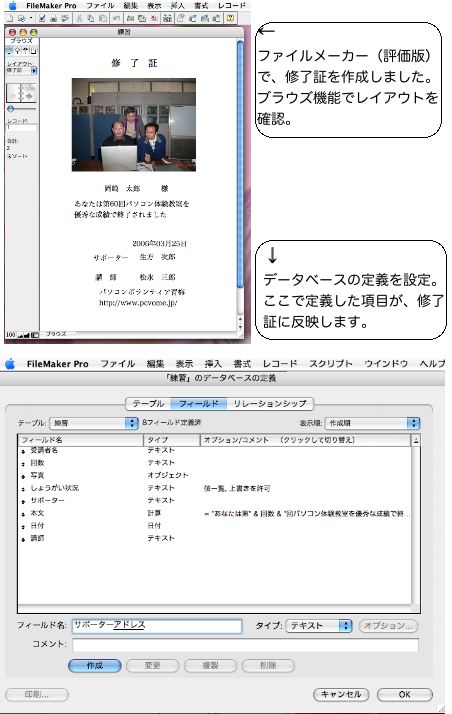Open ウインドウ menu in lower menu bar
Screen dimensions: 452x714
(386, 363)
